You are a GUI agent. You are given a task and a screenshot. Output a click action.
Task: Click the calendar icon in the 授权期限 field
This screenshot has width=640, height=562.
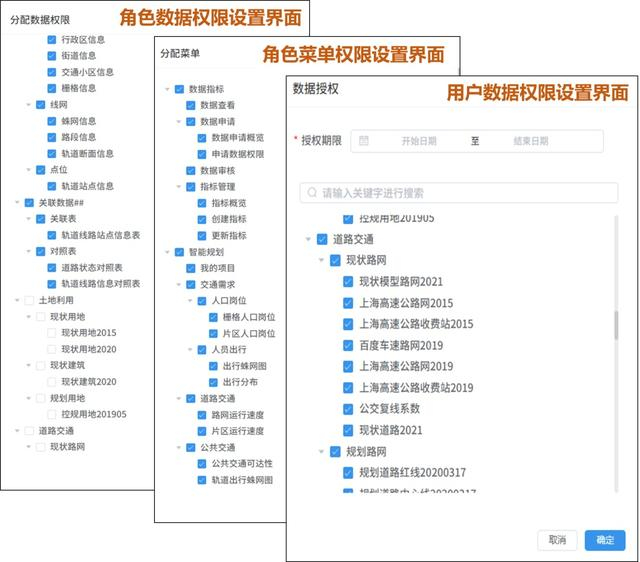coord(363,141)
